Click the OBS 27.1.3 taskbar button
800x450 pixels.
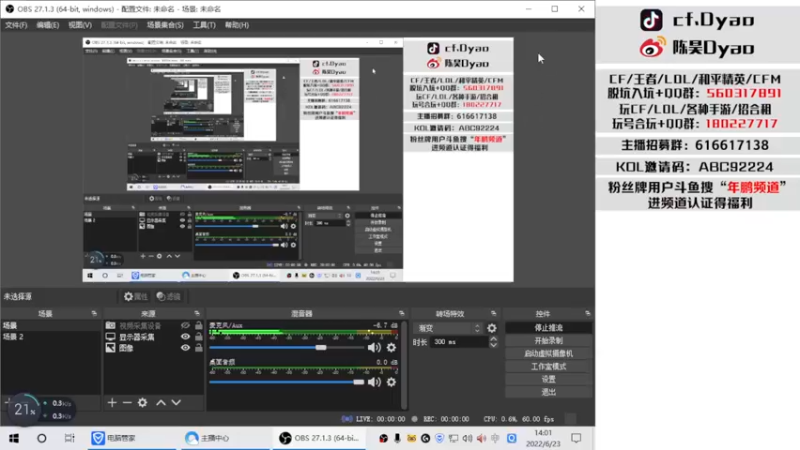coord(320,438)
